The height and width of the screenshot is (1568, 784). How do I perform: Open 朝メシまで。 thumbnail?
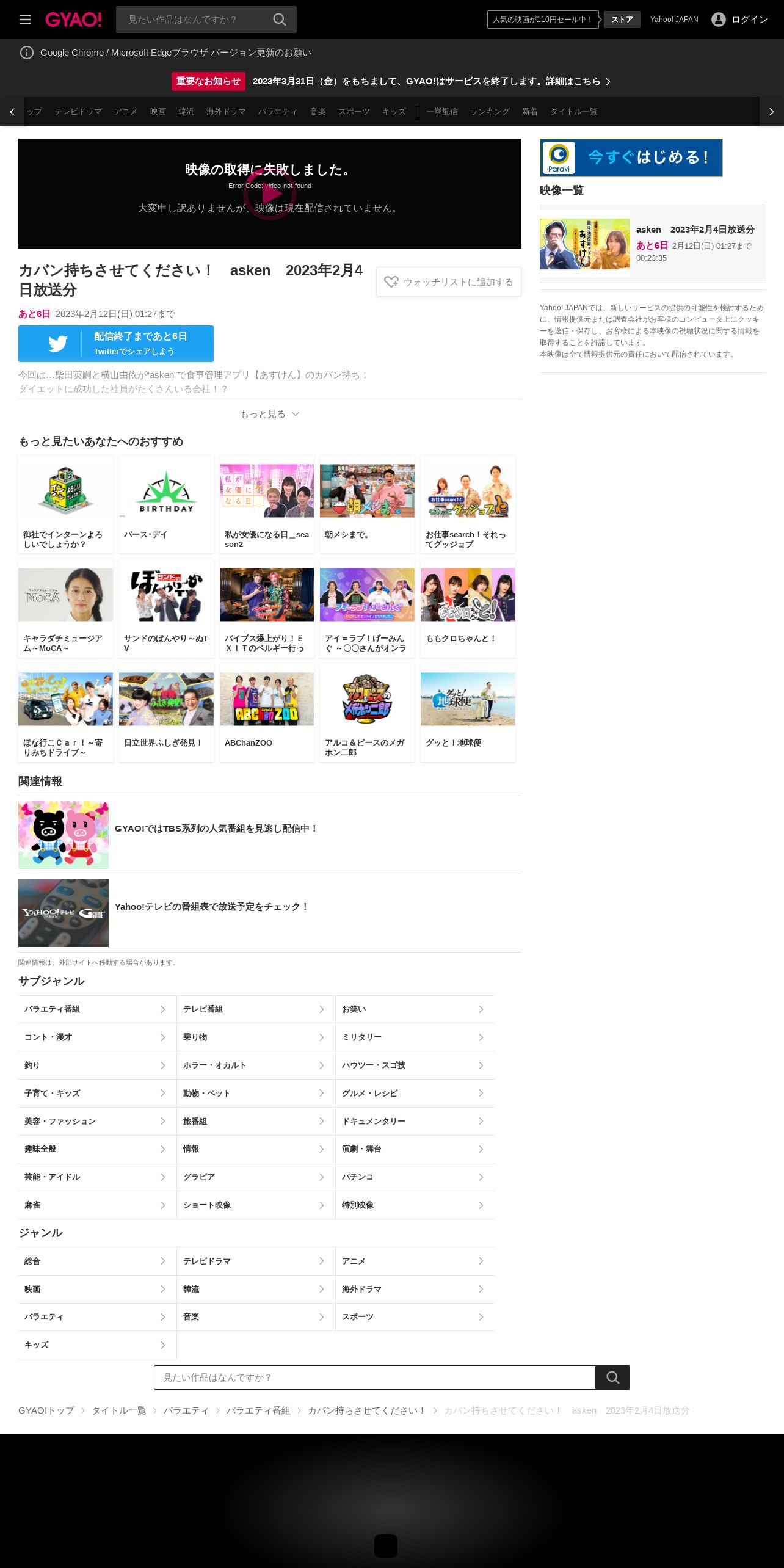point(367,491)
